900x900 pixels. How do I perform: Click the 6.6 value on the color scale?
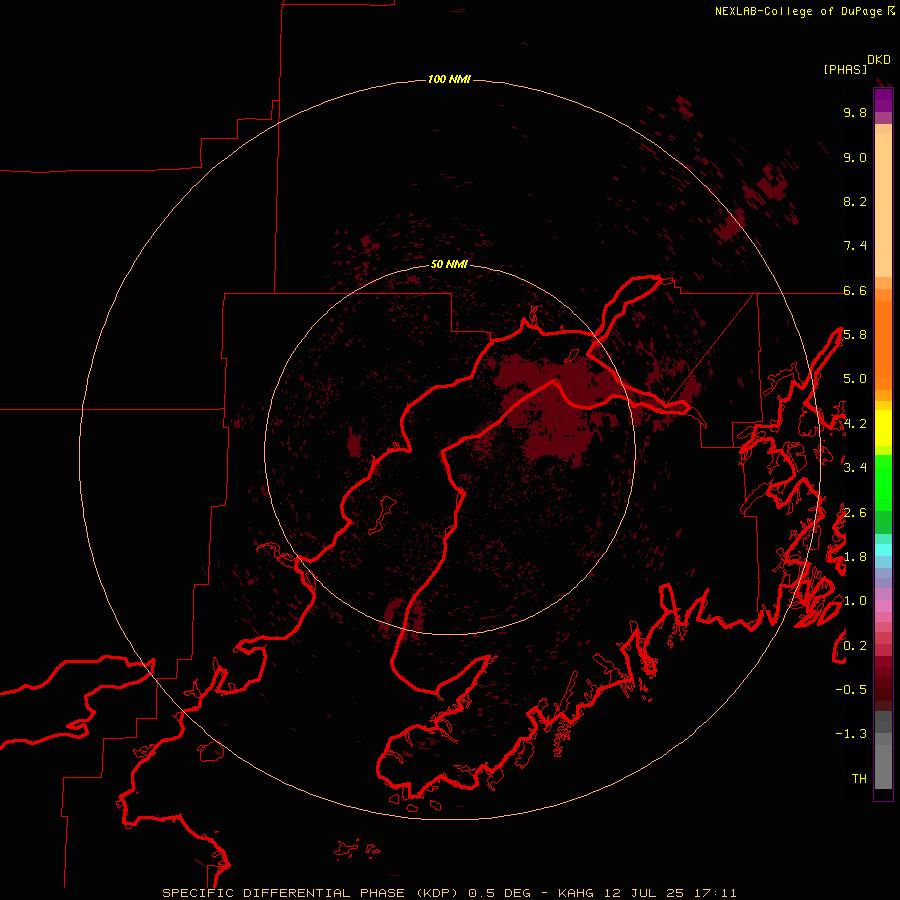[x=855, y=290]
